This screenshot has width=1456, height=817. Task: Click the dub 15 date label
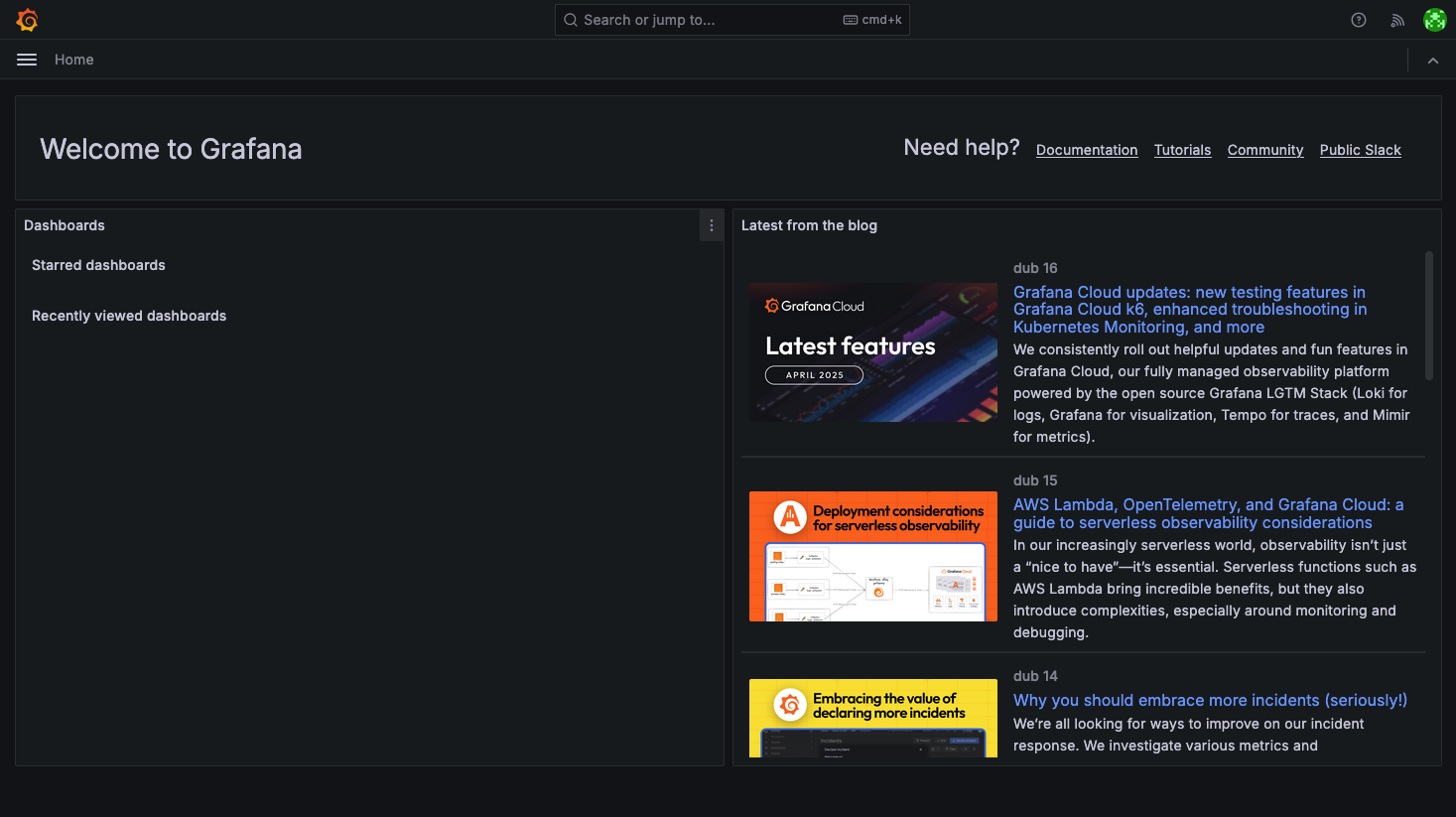click(x=1035, y=480)
